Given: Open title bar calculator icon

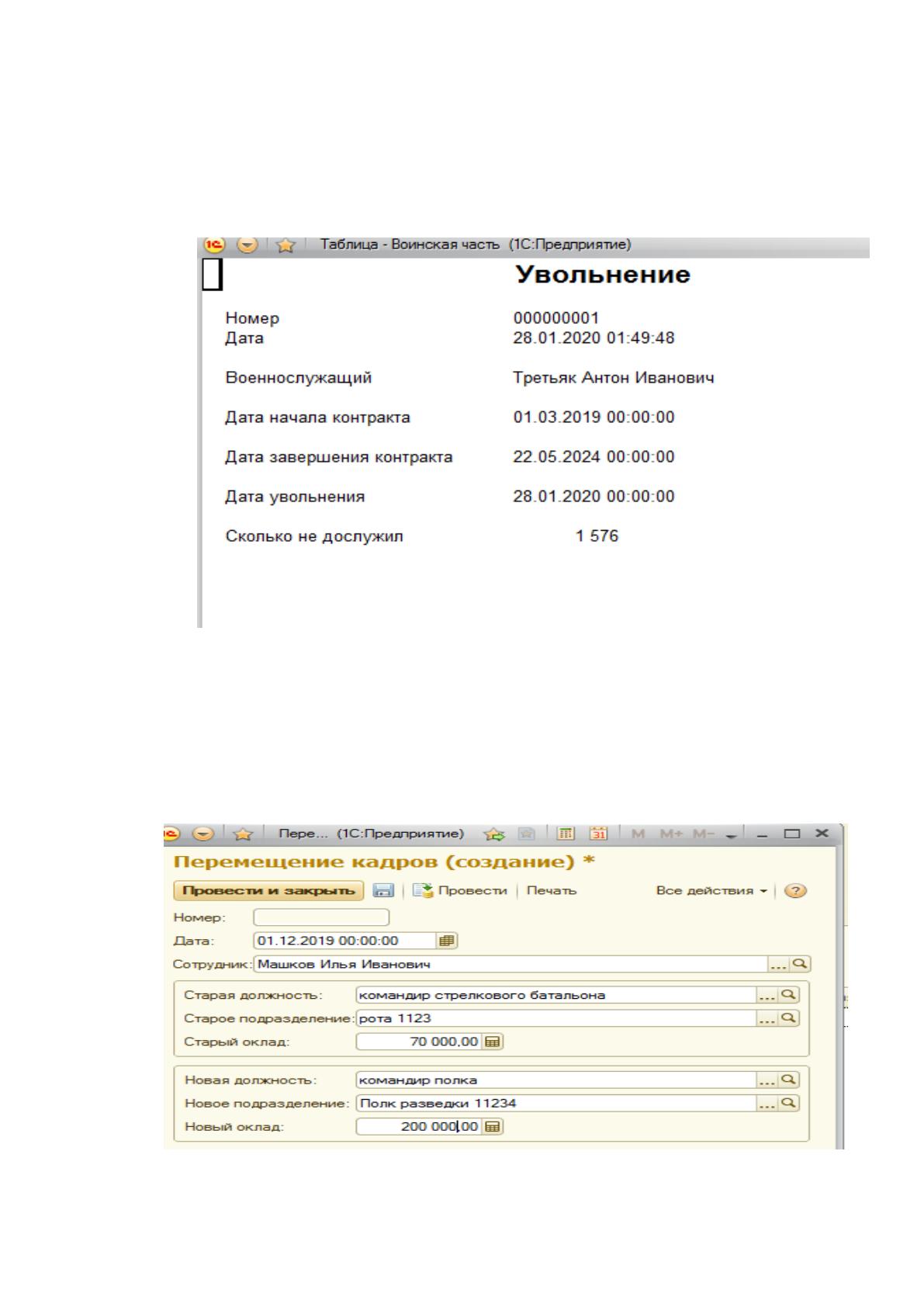Looking at the screenshot, I should point(566,834).
